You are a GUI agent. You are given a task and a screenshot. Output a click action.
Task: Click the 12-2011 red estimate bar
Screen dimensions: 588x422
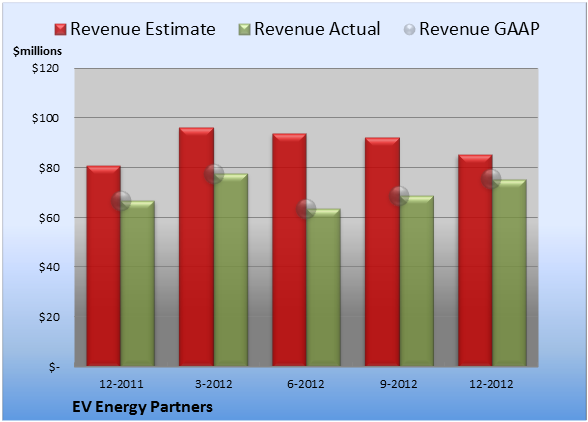pyautogui.click(x=104, y=266)
